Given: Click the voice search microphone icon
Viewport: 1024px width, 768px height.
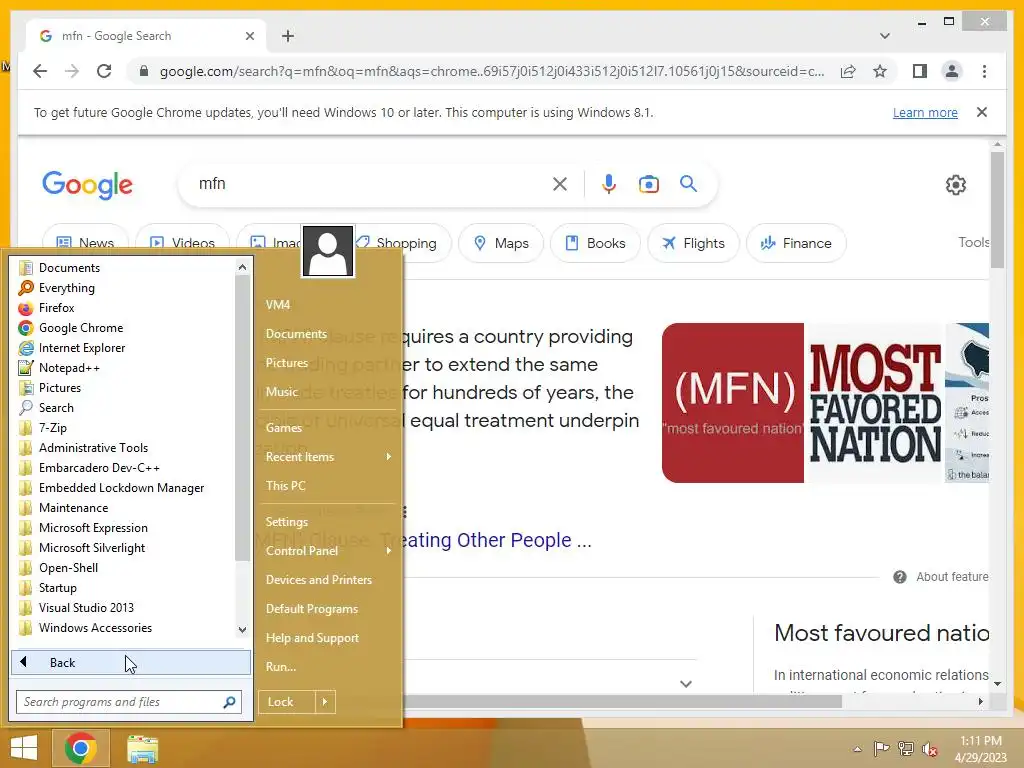Looking at the screenshot, I should coord(609,184).
